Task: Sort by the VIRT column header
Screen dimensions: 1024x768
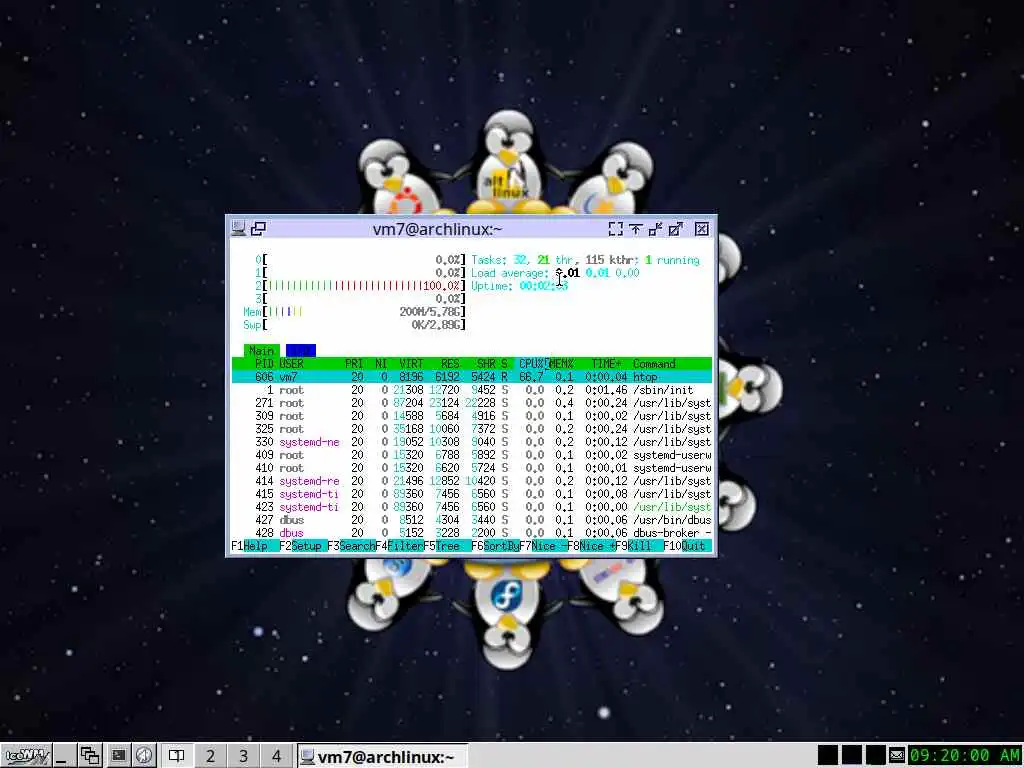Action: pyautogui.click(x=411, y=364)
